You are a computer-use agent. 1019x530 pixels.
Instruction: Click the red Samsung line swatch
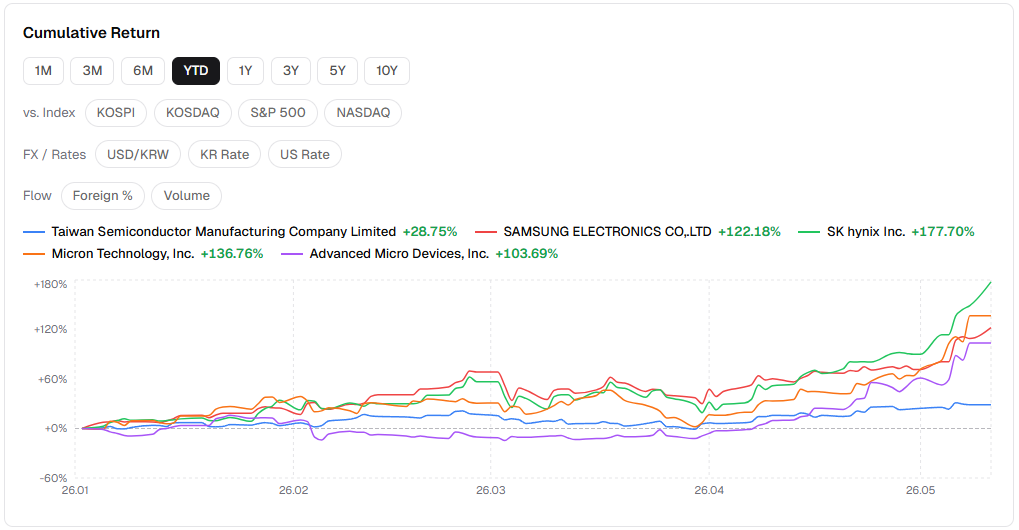[x=485, y=232]
